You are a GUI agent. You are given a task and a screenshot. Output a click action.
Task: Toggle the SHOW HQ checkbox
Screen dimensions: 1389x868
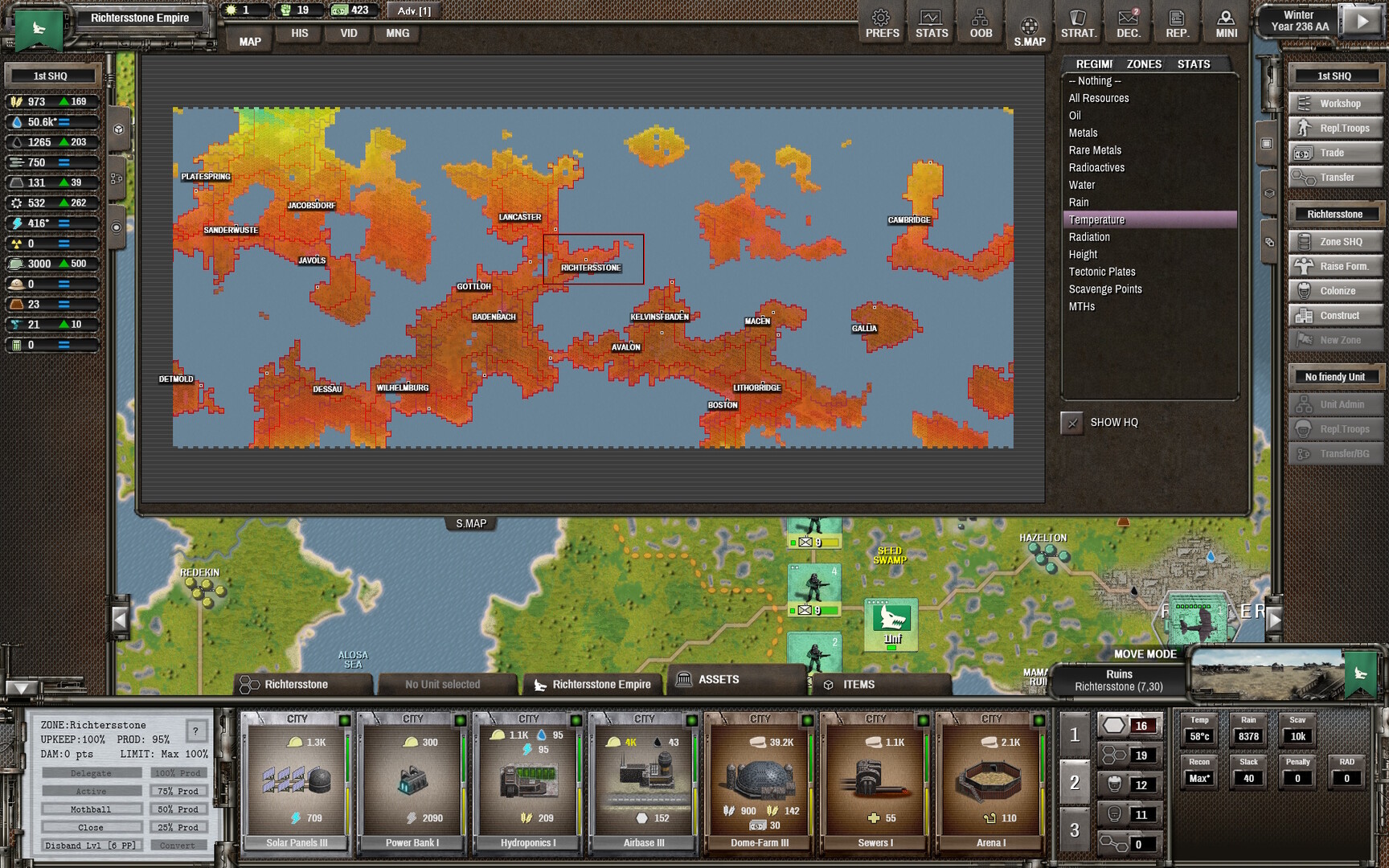1071,422
